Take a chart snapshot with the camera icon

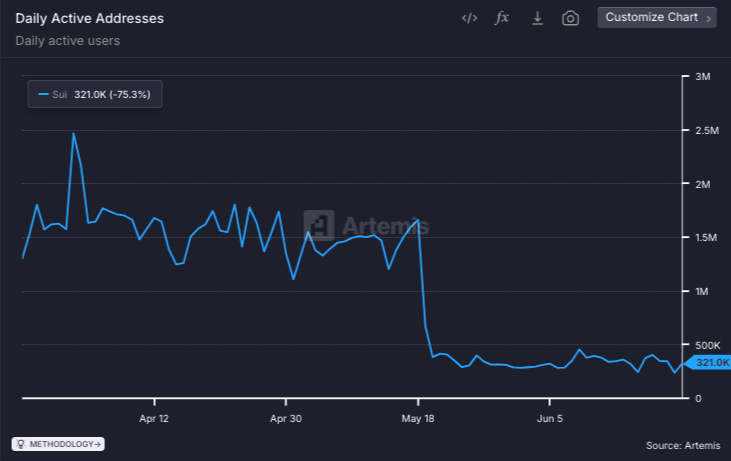[570, 18]
